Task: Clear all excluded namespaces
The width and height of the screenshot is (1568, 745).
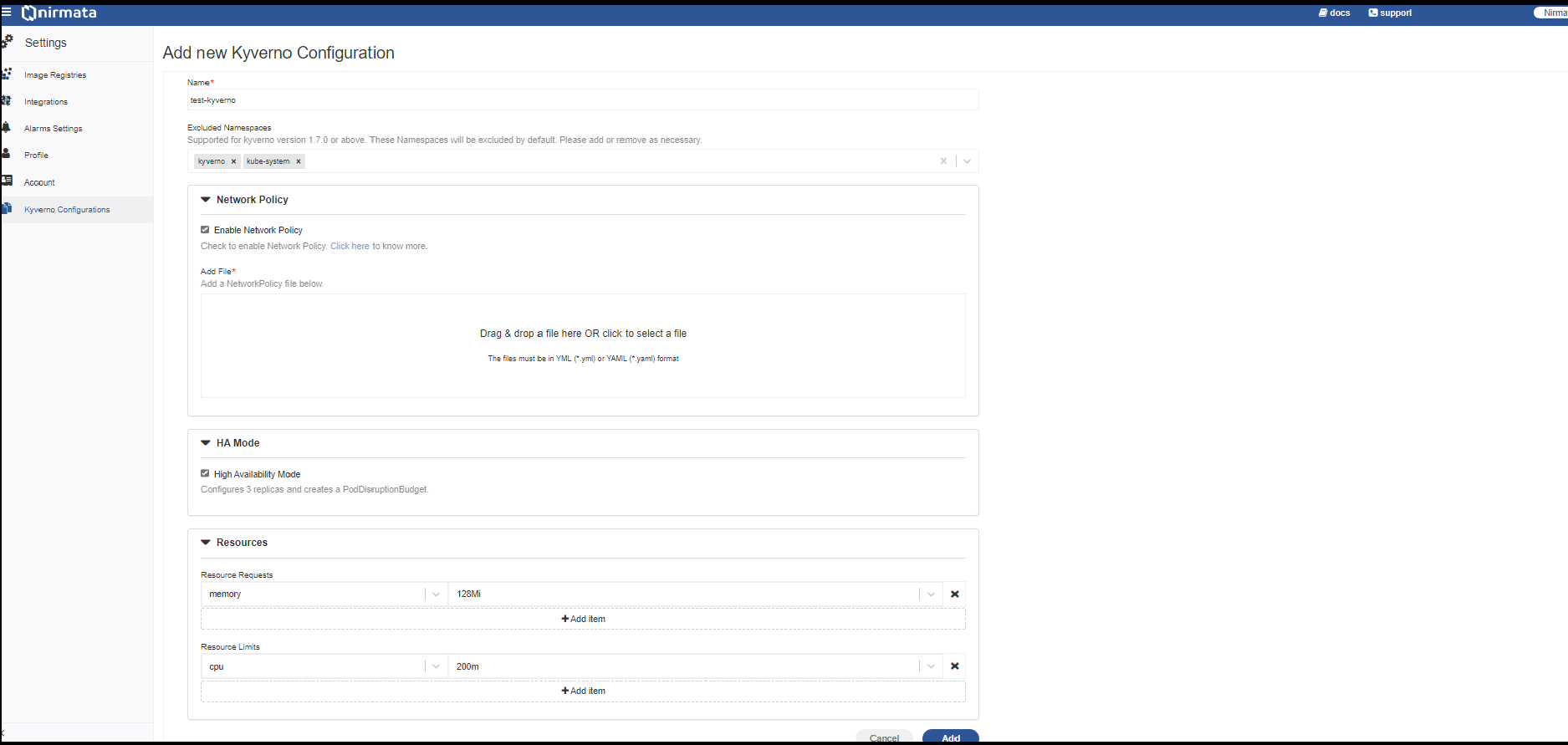Action: coord(943,161)
